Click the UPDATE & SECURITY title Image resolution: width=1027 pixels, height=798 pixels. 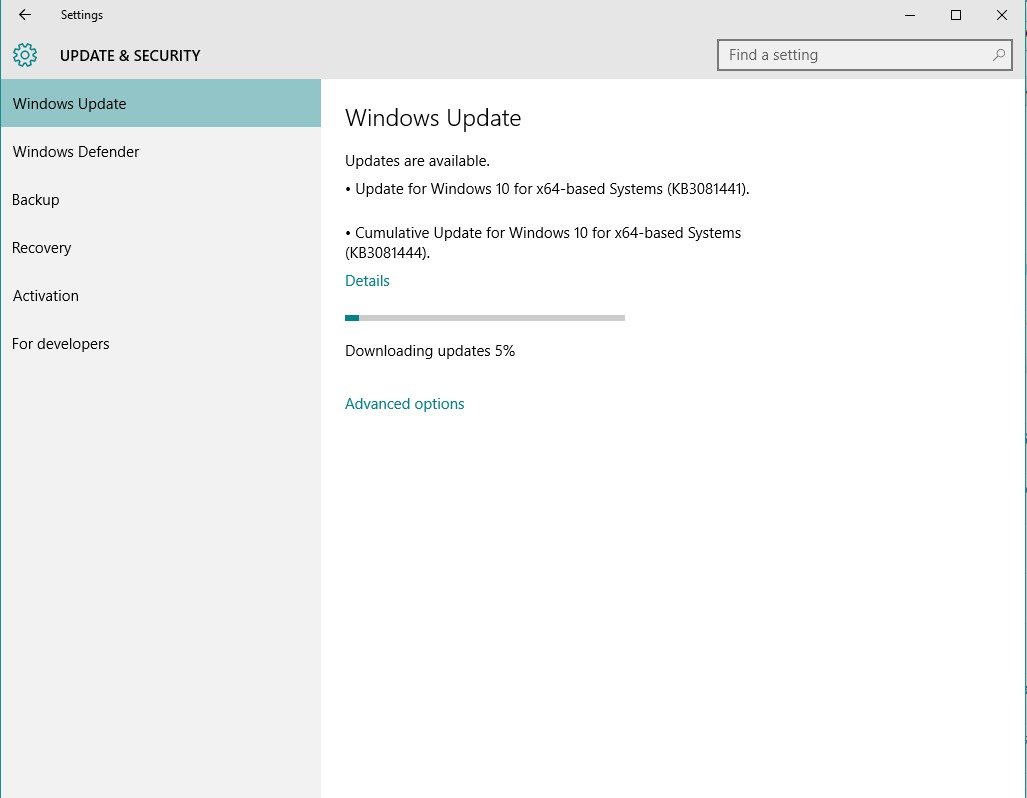pos(130,56)
